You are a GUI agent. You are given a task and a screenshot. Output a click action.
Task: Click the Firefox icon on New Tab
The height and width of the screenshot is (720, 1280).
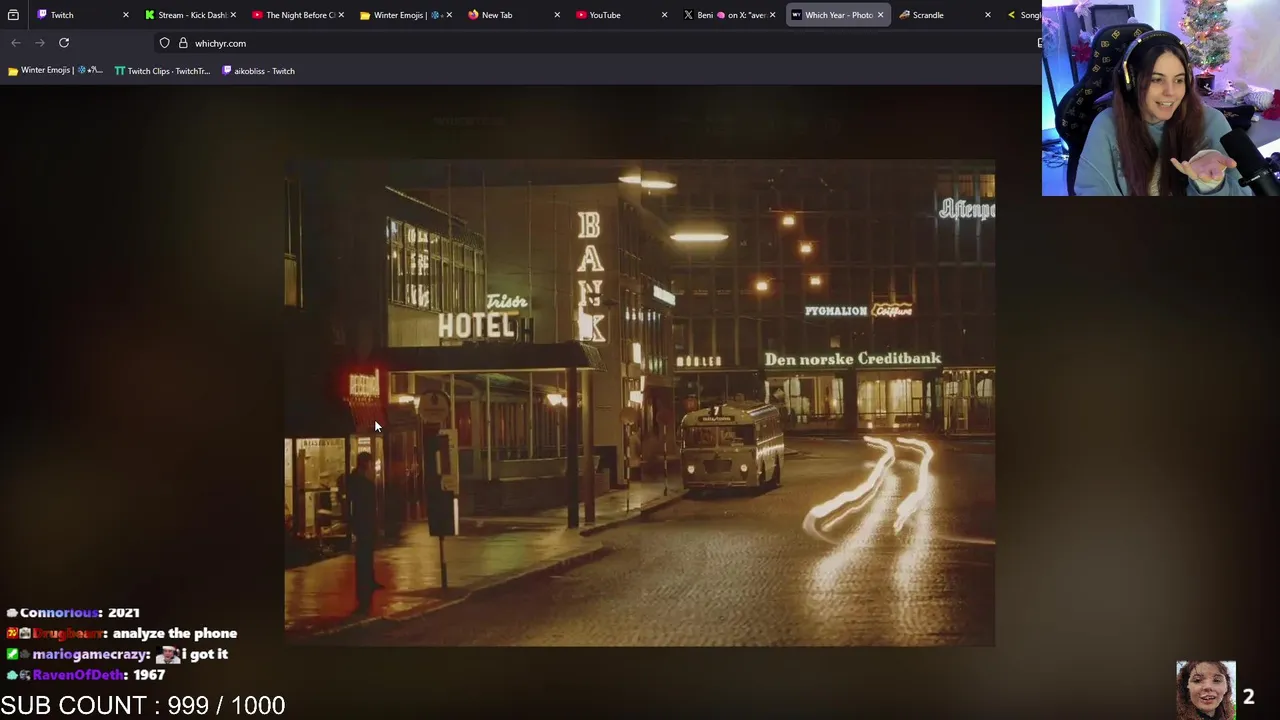[x=473, y=15]
